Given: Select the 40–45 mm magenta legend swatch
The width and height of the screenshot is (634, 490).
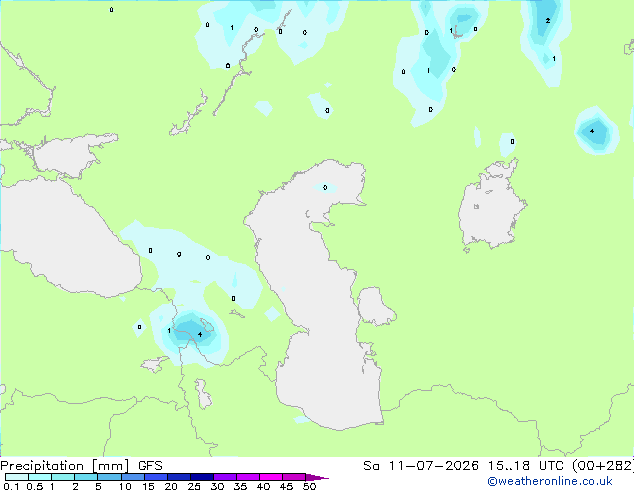Looking at the screenshot, I should pos(271,477).
